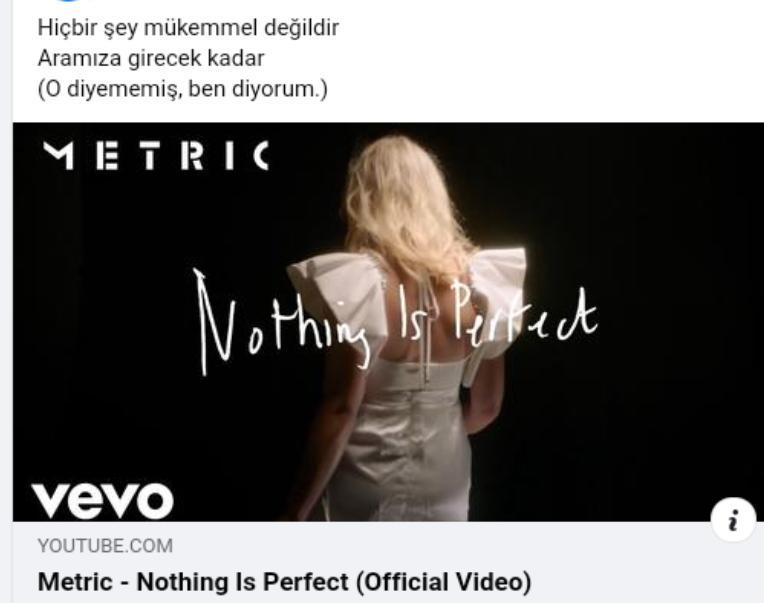The image size is (764, 603).
Task: Click the handwritten word "Nothing"
Action: coord(282,321)
